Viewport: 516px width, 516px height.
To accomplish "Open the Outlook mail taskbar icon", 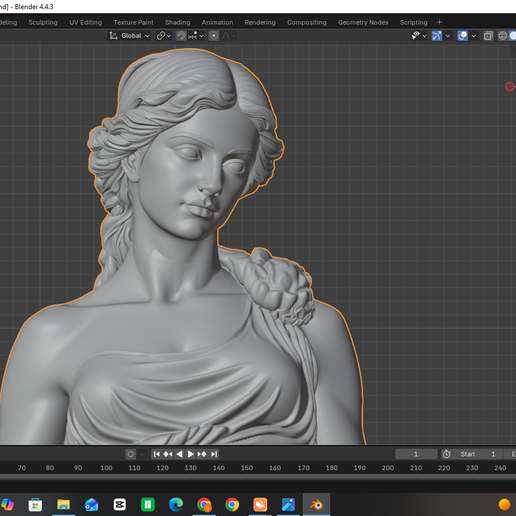I will [91, 505].
